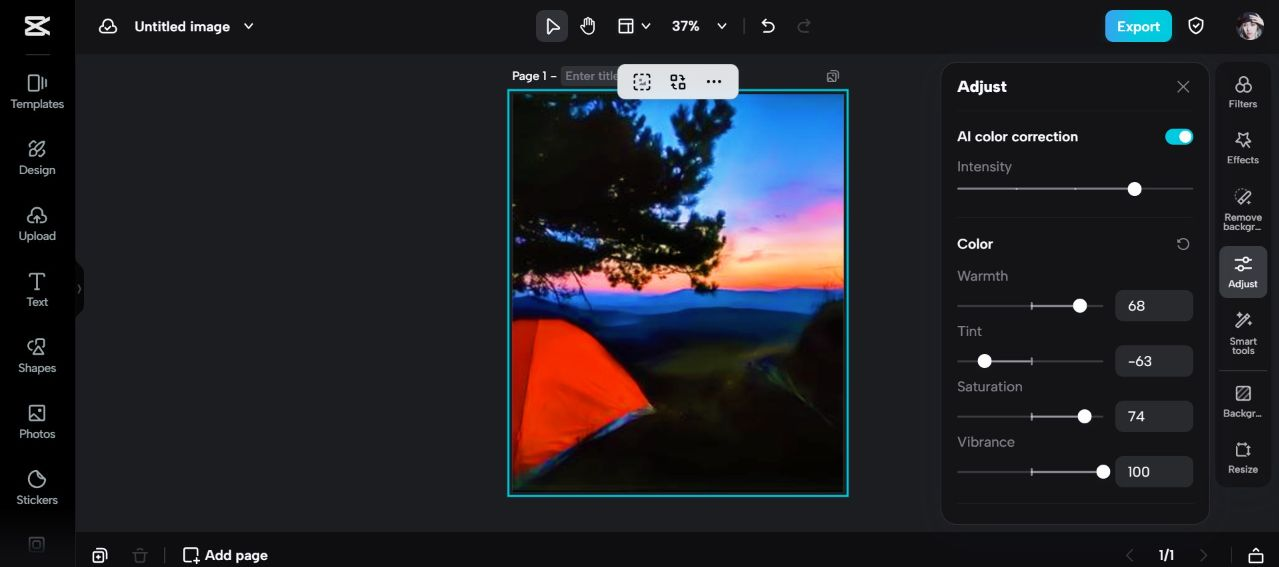
Task: Close the Adjust panel
Action: click(x=1183, y=87)
